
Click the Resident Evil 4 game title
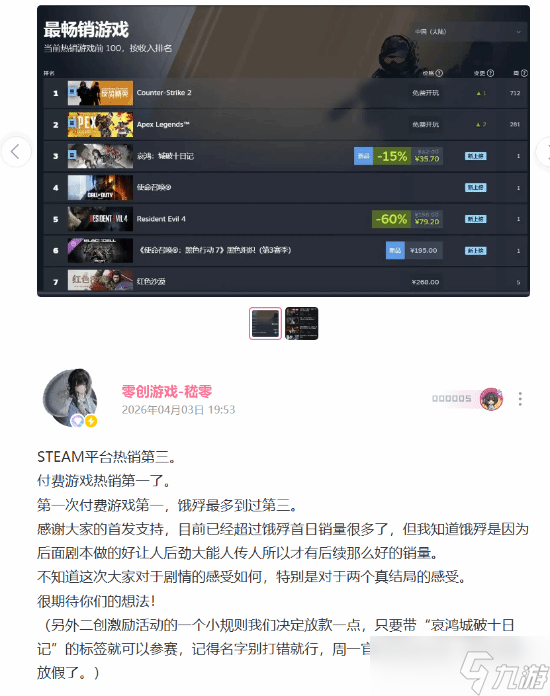(x=161, y=219)
